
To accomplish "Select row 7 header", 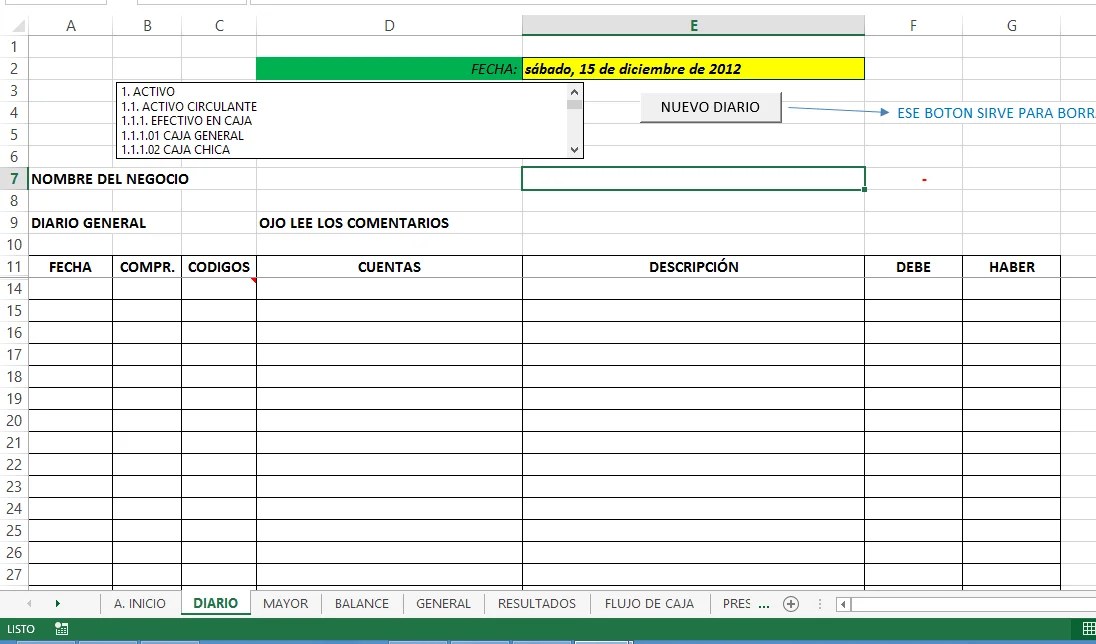I will tap(14, 179).
